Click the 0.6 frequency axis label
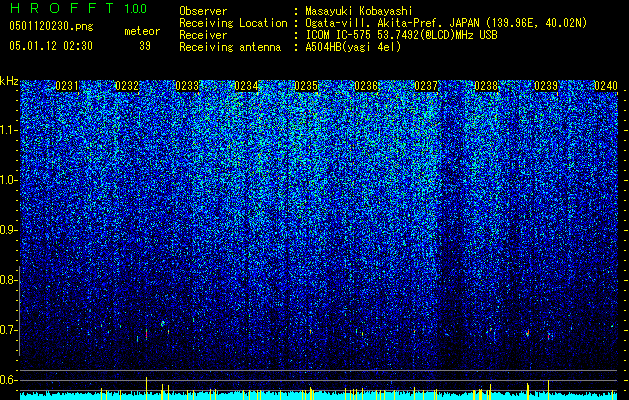This screenshot has height=400, width=629. point(7,380)
